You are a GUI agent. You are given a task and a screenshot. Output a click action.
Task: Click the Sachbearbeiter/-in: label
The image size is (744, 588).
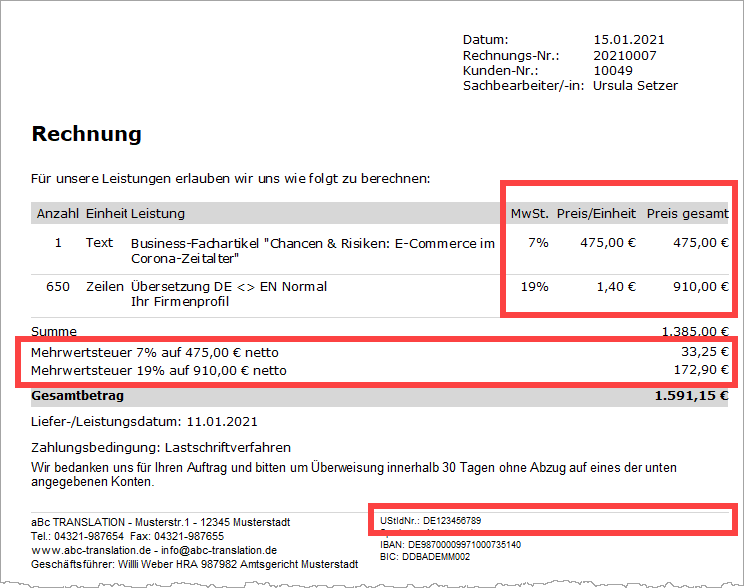tap(523, 85)
